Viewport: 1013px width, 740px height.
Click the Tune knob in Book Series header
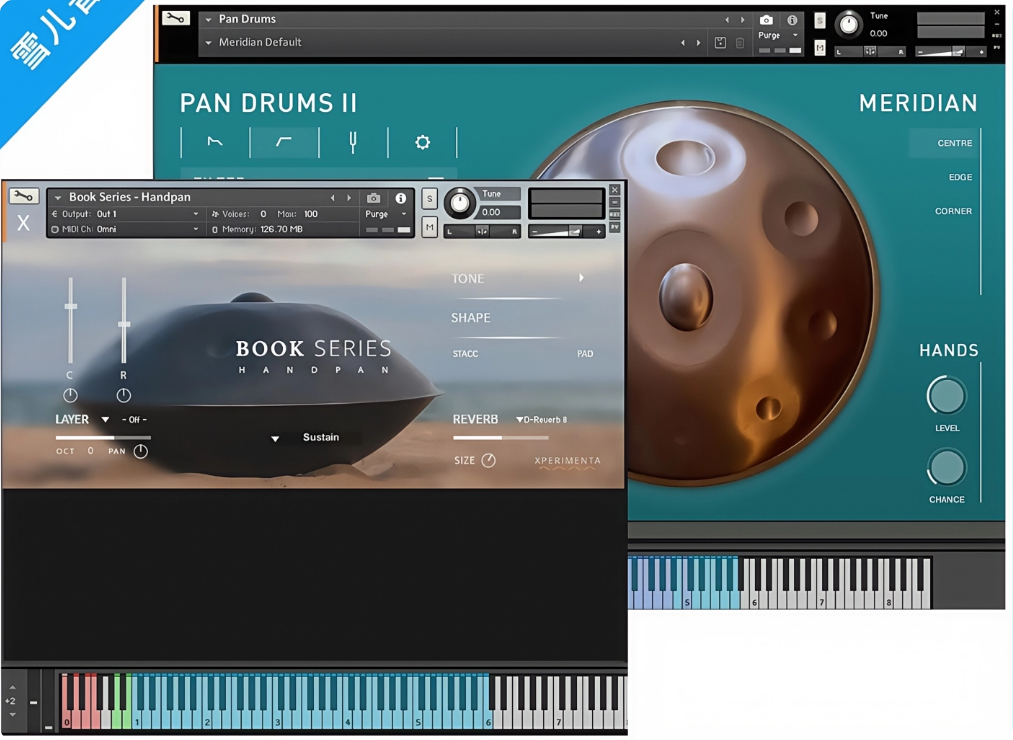coord(459,203)
